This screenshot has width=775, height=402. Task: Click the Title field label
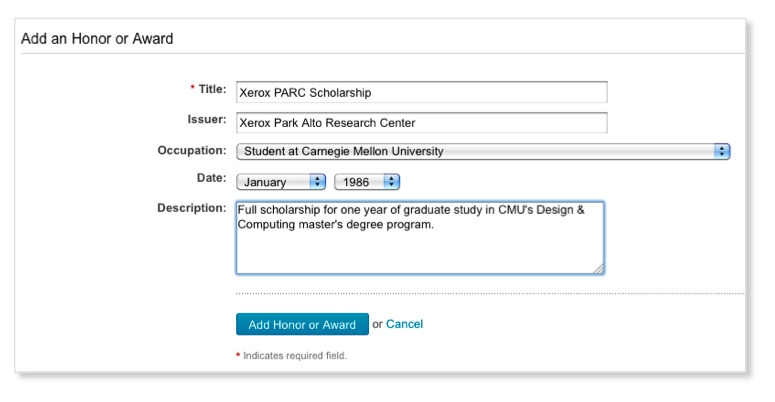(212, 89)
